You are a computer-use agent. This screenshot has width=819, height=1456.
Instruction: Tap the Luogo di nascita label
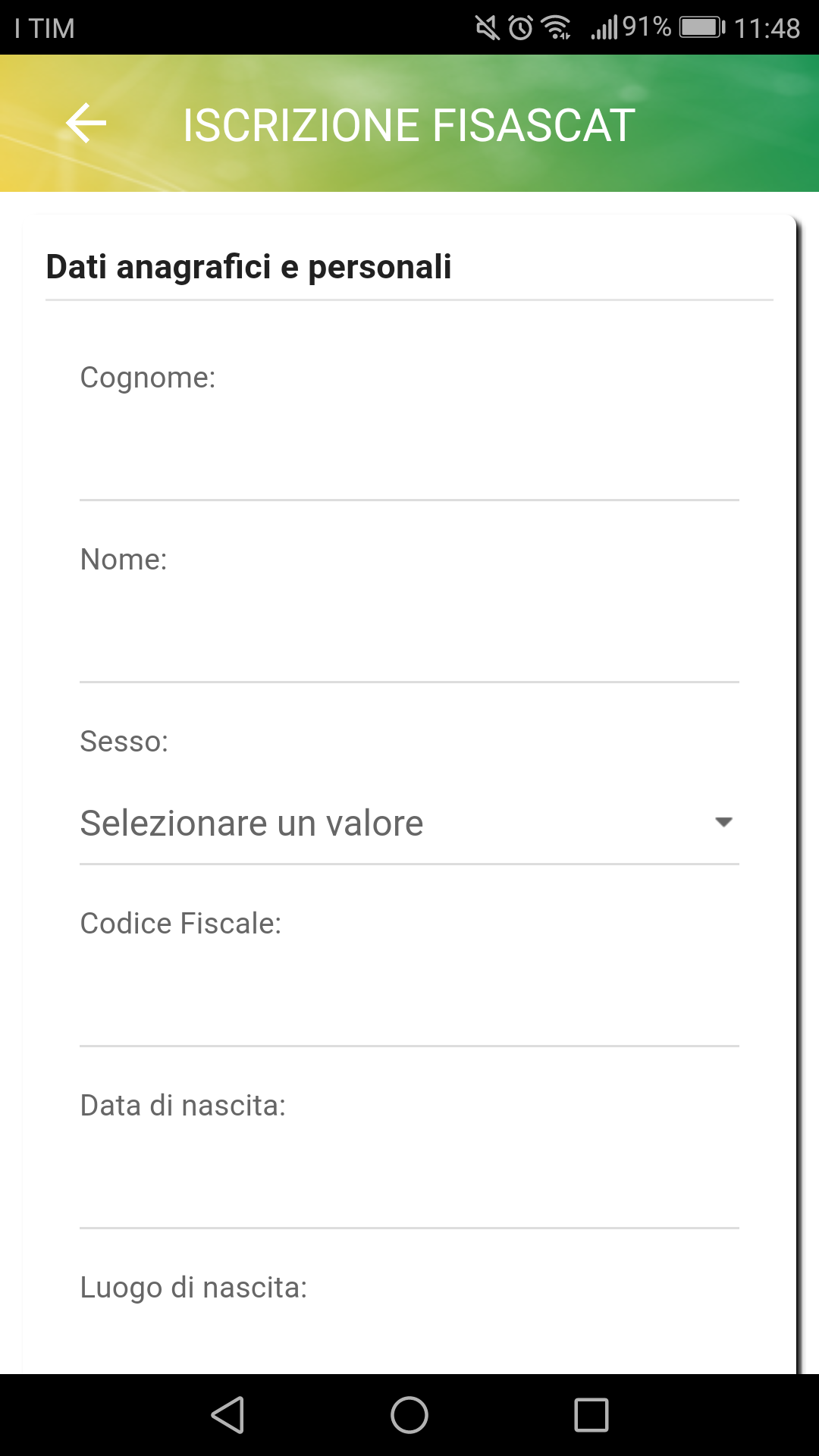click(x=193, y=1288)
